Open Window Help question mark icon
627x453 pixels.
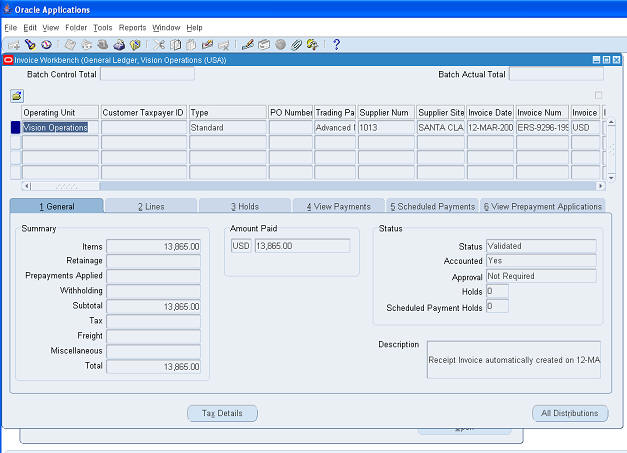coord(336,44)
